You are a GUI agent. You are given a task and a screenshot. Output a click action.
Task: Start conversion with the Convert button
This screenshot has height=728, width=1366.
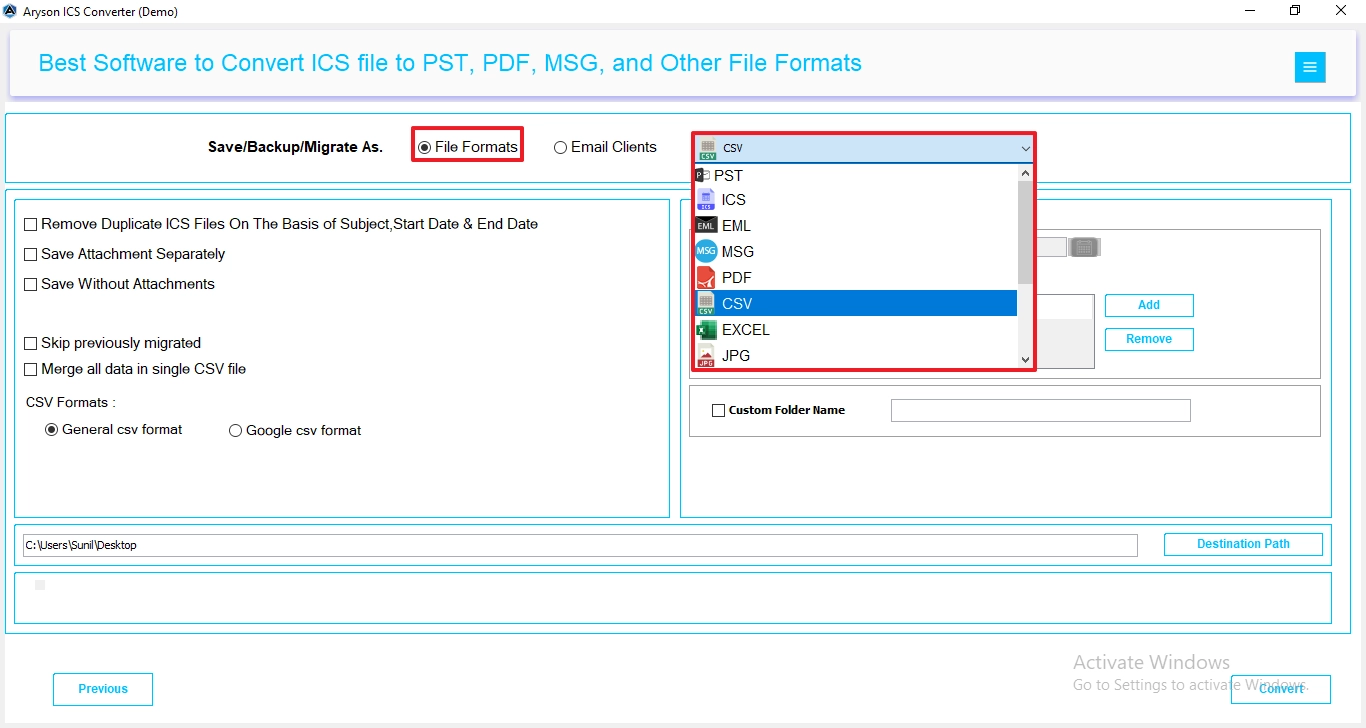(x=1281, y=689)
